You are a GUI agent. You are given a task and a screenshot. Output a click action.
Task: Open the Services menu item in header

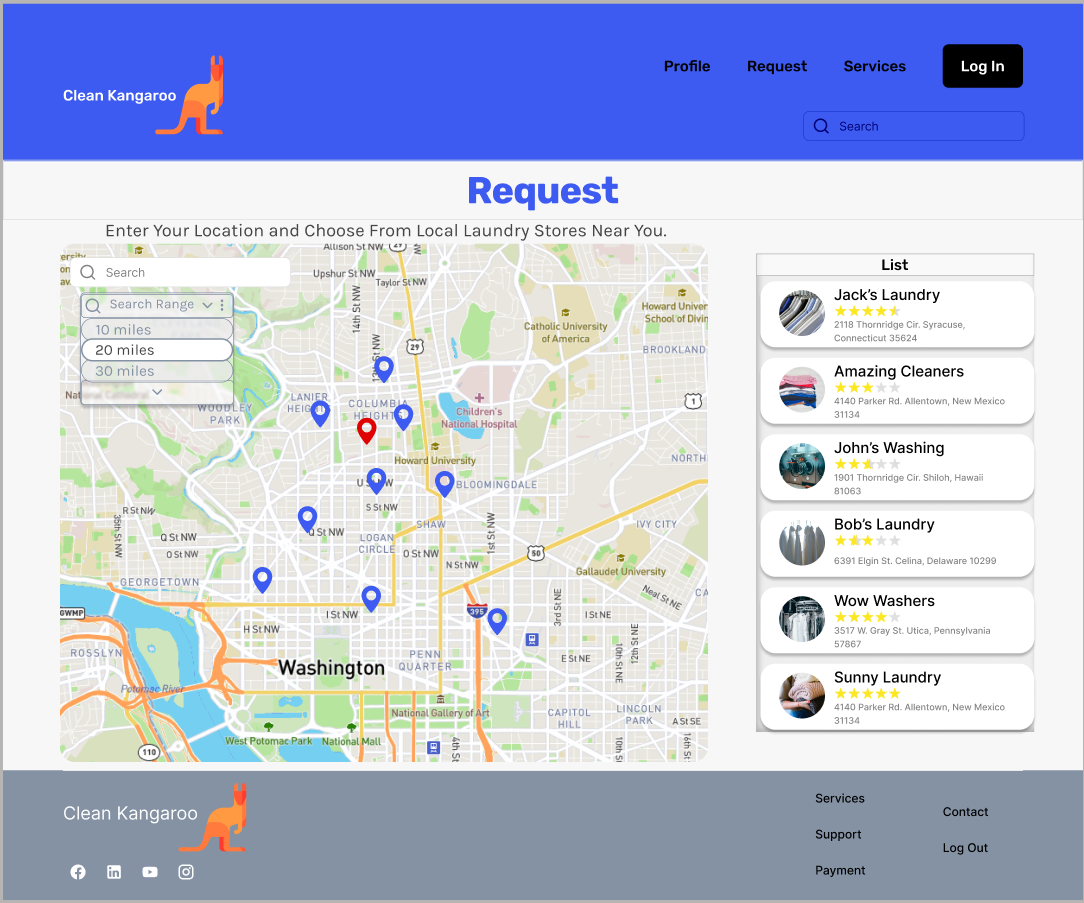pyautogui.click(x=875, y=66)
